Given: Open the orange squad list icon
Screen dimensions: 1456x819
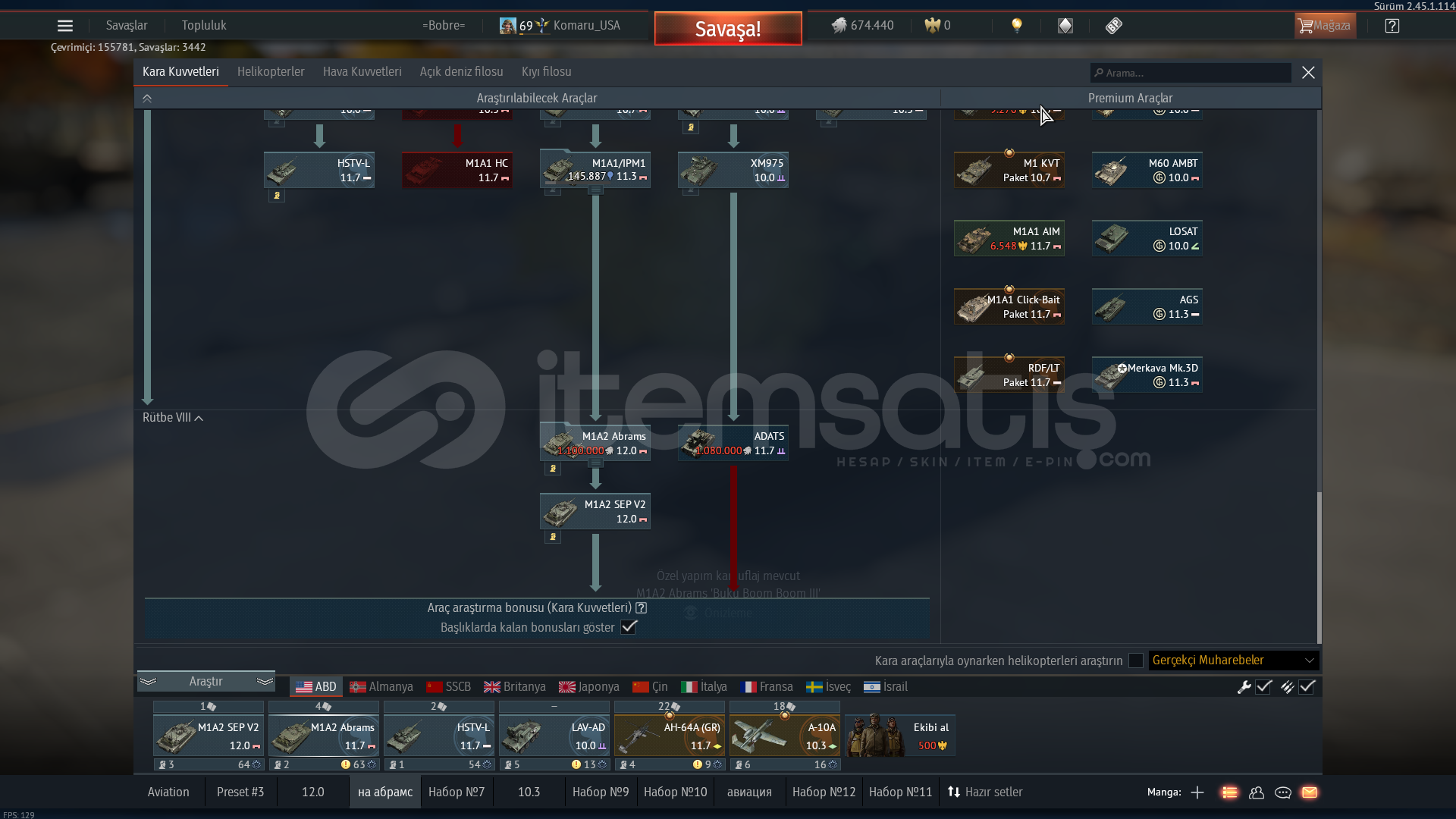Looking at the screenshot, I should (x=1229, y=792).
